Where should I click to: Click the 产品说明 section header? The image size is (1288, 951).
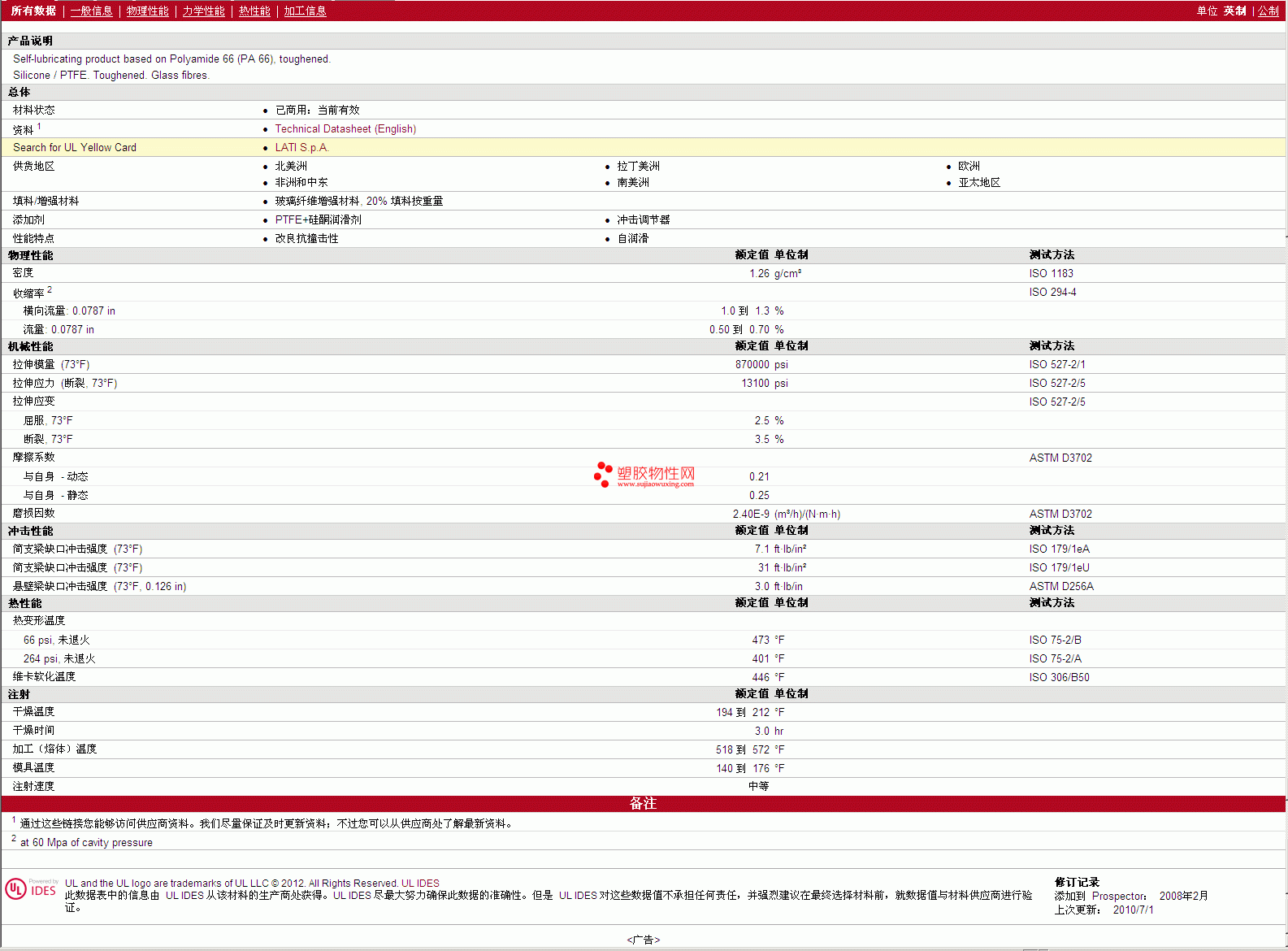31,41
